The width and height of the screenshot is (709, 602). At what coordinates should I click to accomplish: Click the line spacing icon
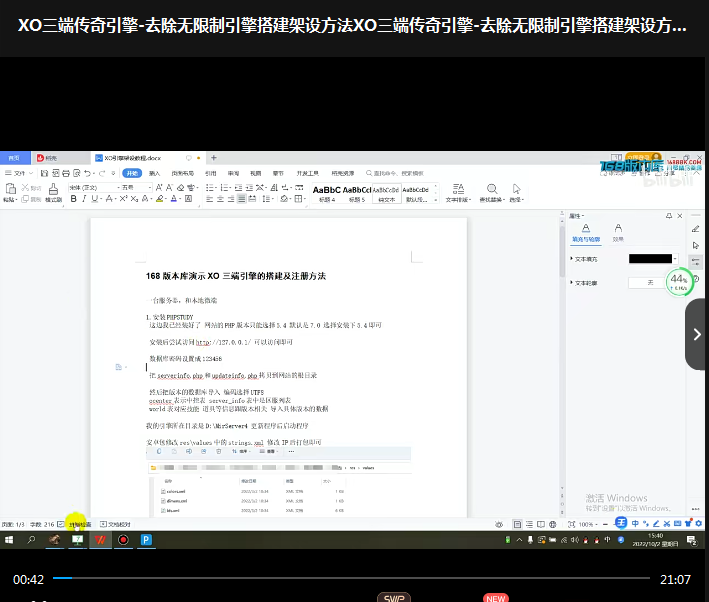266,199
